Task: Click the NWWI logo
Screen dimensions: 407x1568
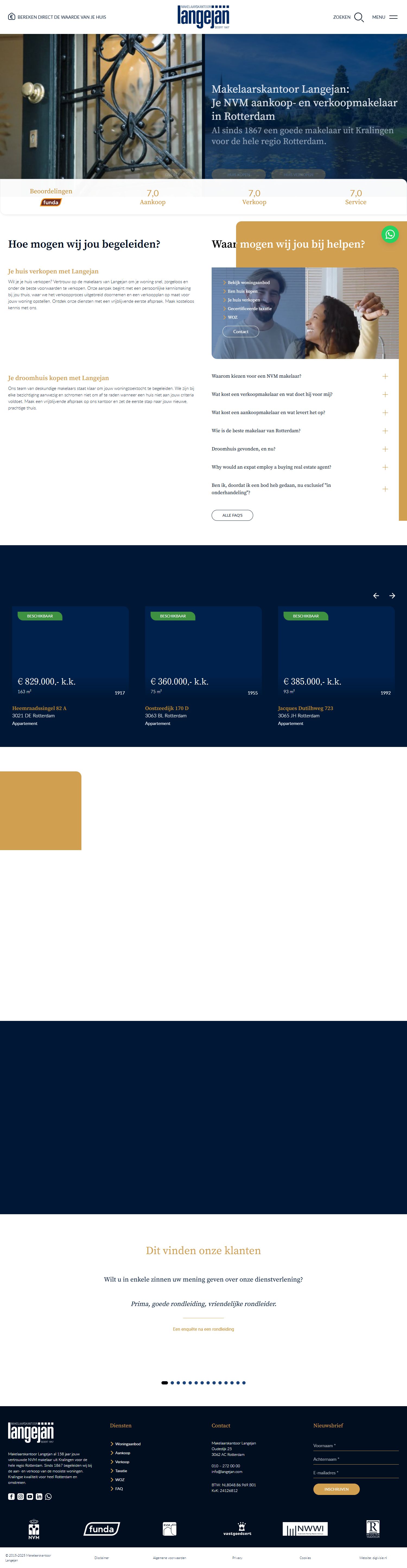Action: coord(306,1529)
